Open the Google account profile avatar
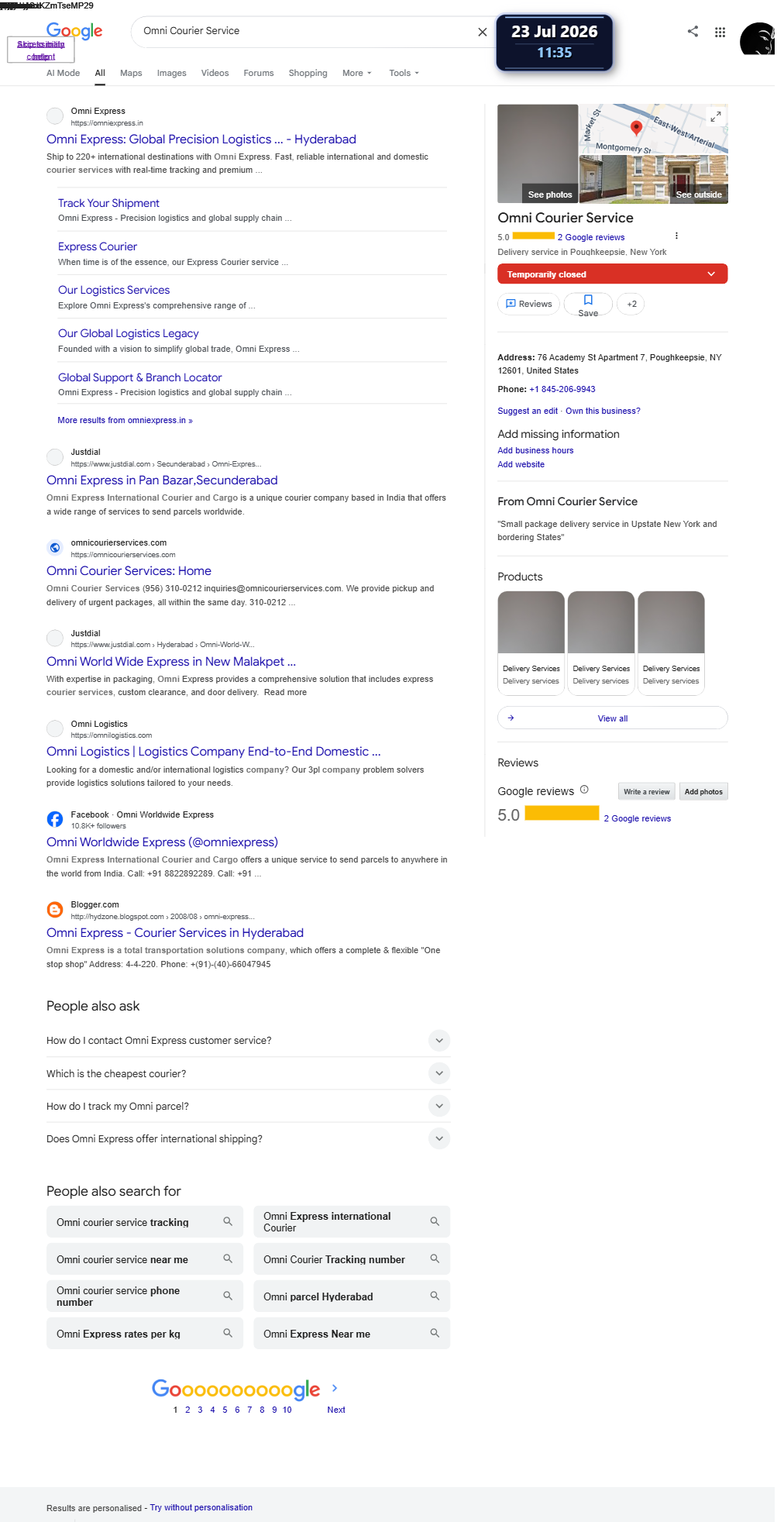The width and height of the screenshot is (784, 1522). [757, 39]
